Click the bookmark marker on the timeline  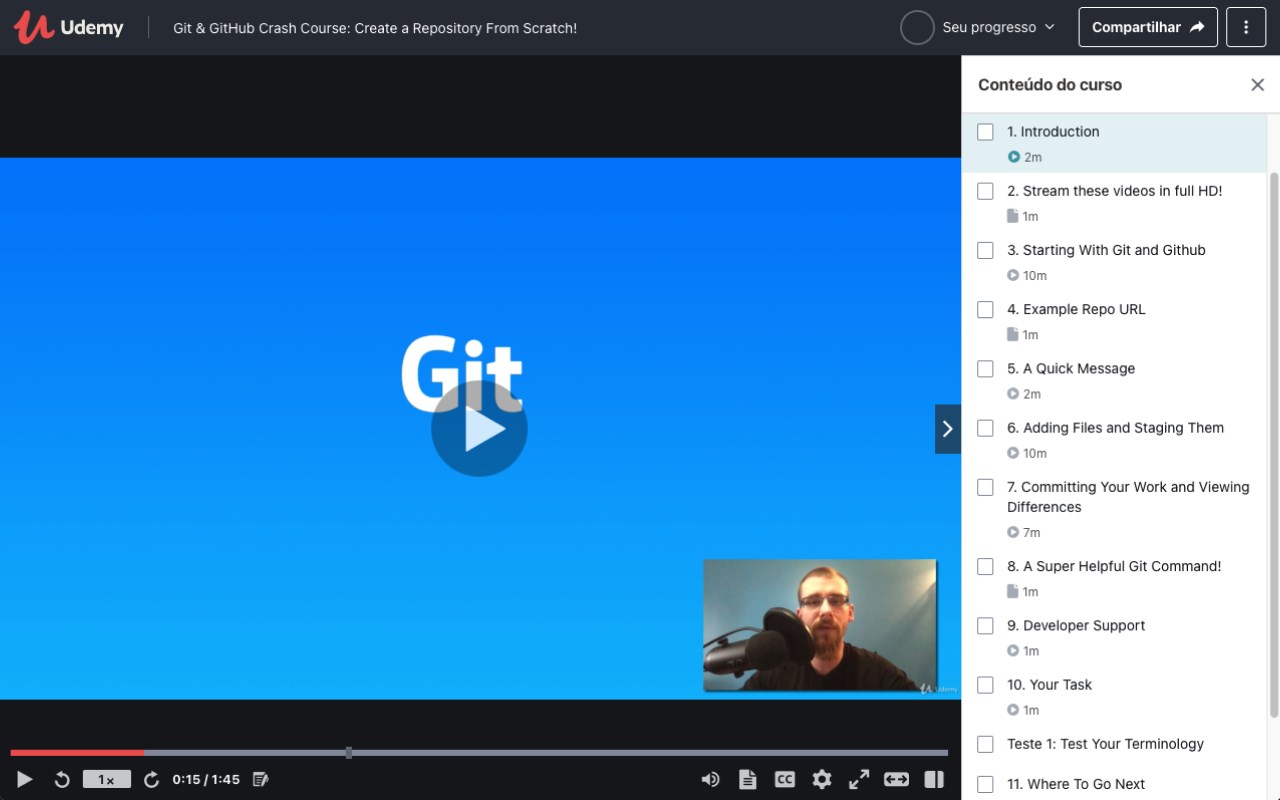pyautogui.click(x=348, y=752)
